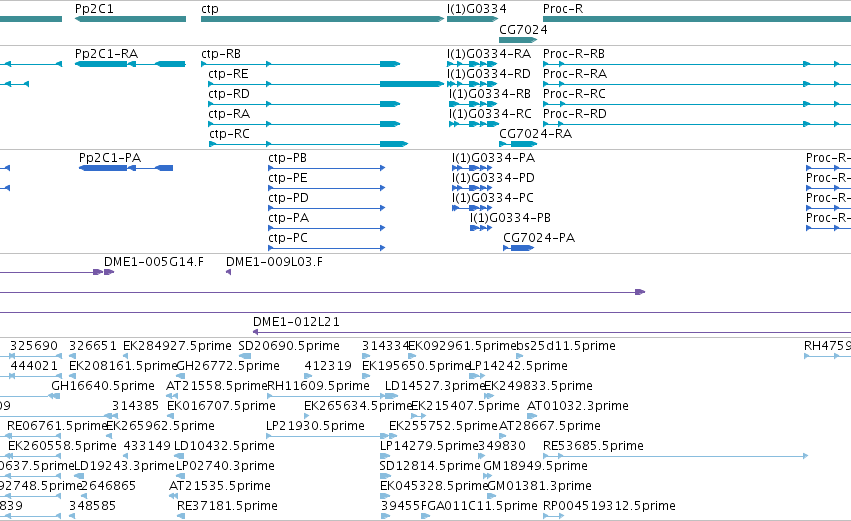Image resolution: width=851 pixels, height=521 pixels.
Task: Click the EK260558.5prime EST label
Action: click(x=62, y=447)
